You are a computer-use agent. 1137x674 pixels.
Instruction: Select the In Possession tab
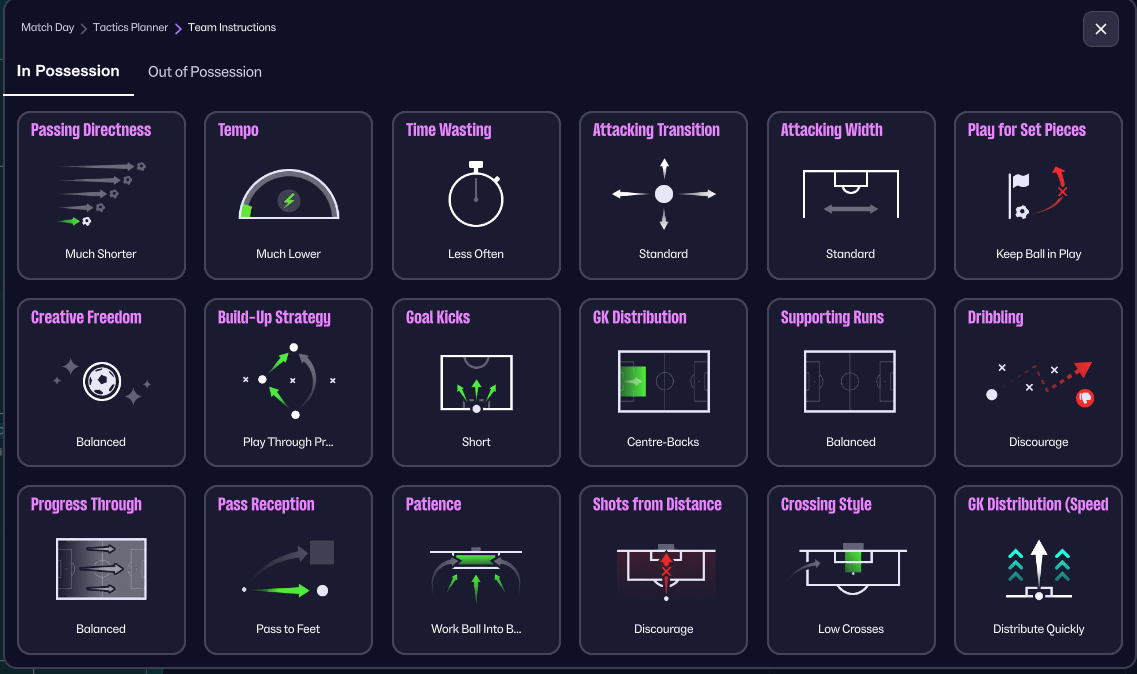(x=68, y=72)
